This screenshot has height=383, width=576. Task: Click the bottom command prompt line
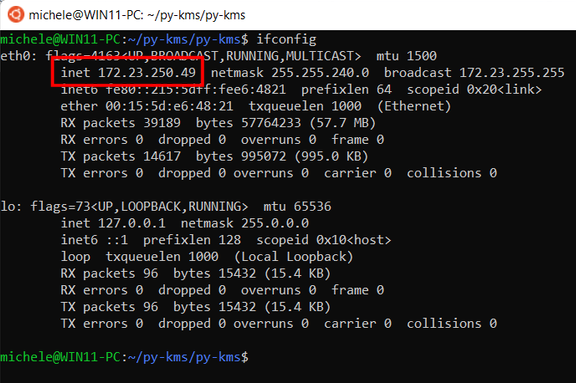tap(125, 357)
